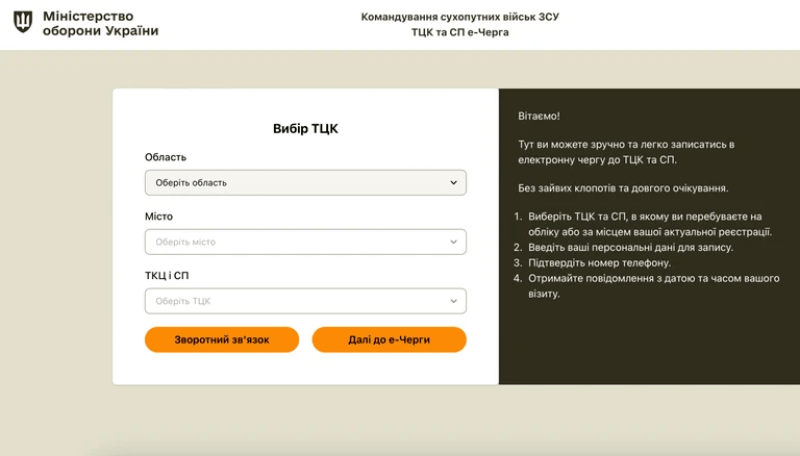Viewport: 800px width, 456px height.
Task: Click the Ministry of Defence trident emblem
Action: click(22, 23)
